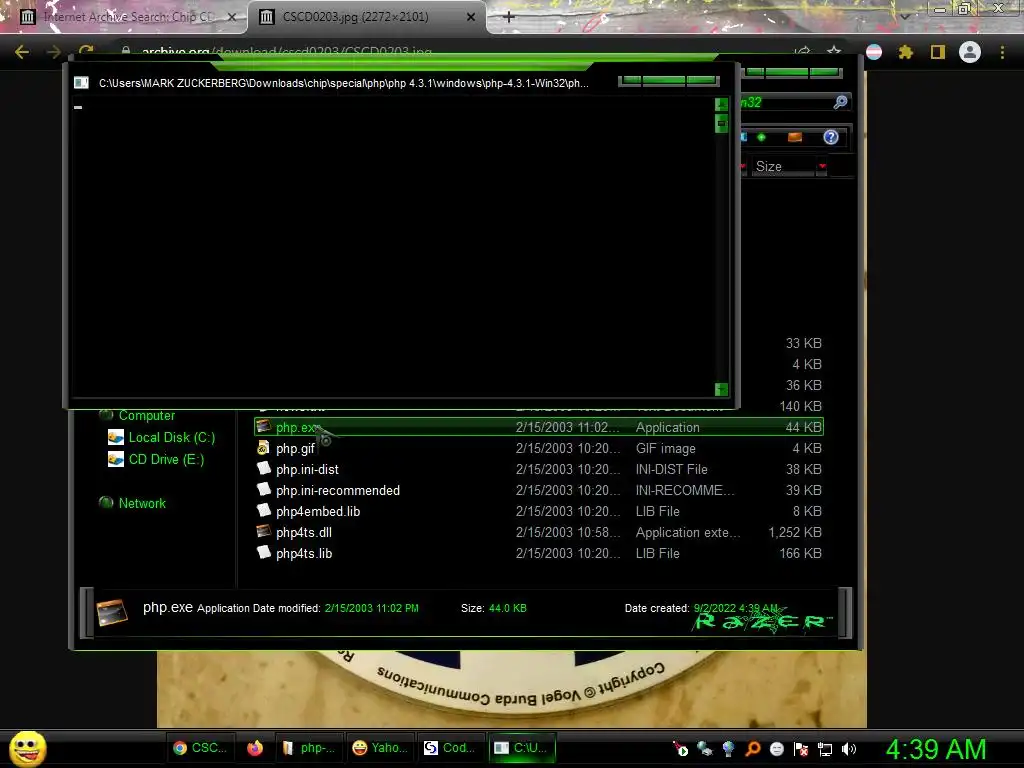Click the 166 KB size cell
Screen dimensions: 1024x768
click(800, 553)
